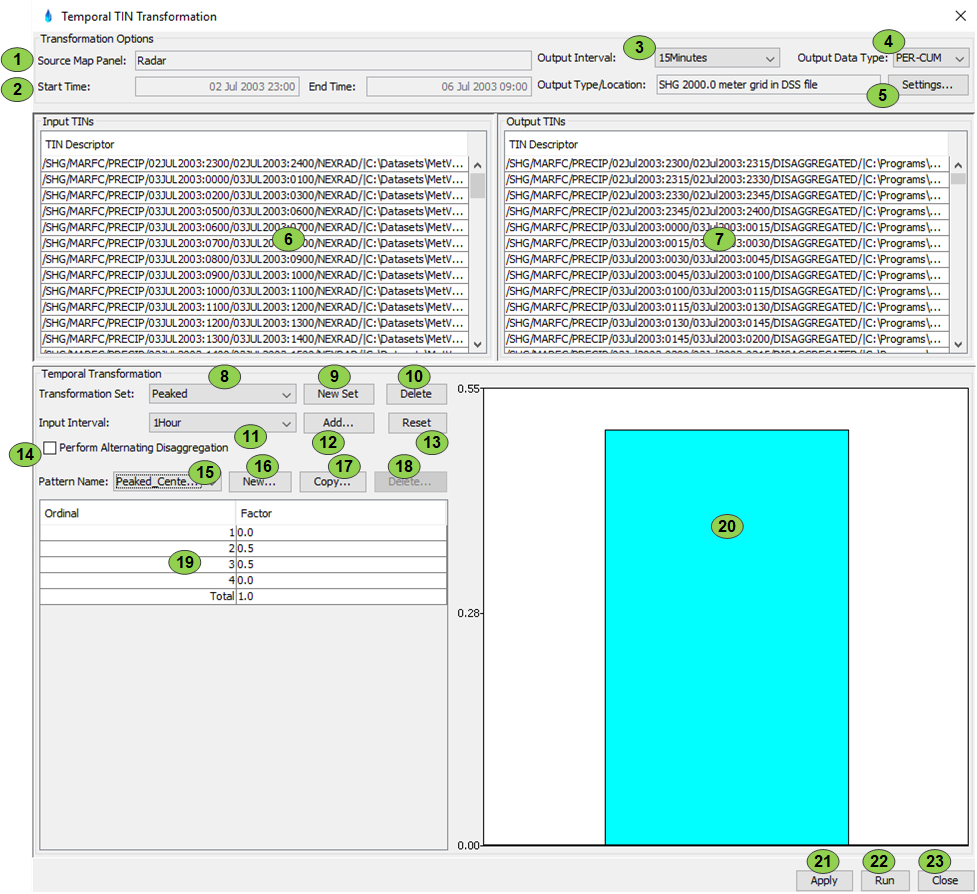Select input TIN 03JUL2003:1300/03JUL2003:1400 row
Viewport: 977px width, 894px height.
(254, 339)
